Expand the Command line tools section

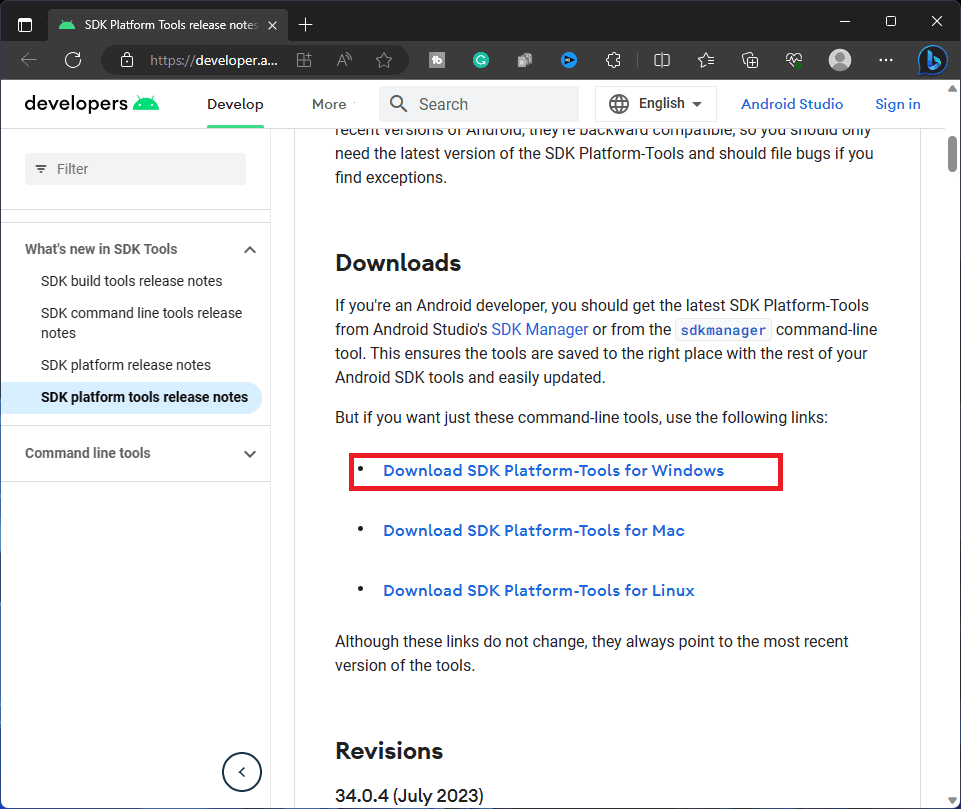[x=250, y=454]
